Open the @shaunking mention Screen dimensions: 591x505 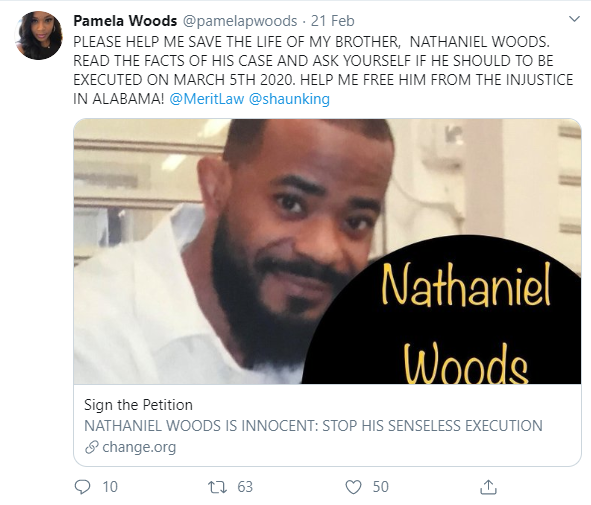tap(289, 99)
